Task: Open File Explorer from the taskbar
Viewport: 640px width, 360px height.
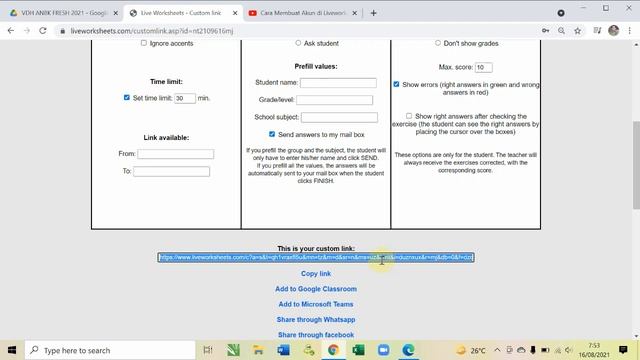Action: (258, 350)
